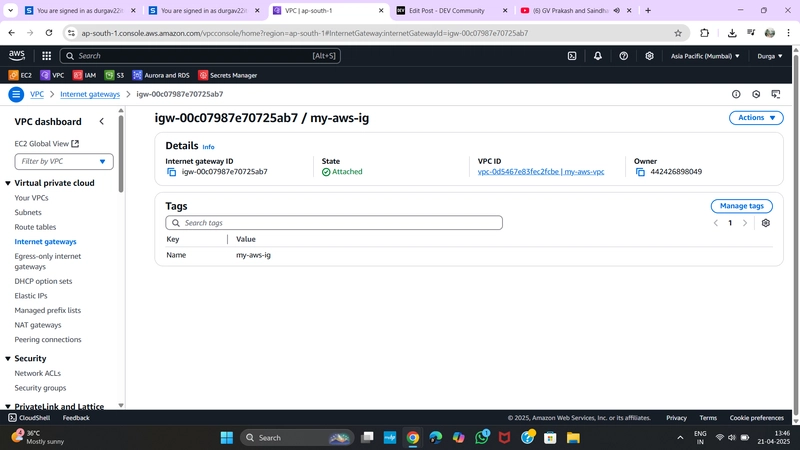This screenshot has height=450, width=800.
Task: Collapse the Security section
Action: click(8, 359)
